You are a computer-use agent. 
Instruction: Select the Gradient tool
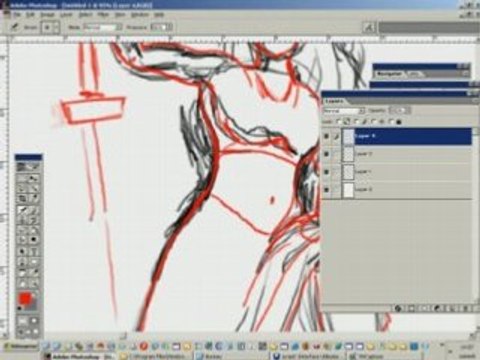coord(33,230)
